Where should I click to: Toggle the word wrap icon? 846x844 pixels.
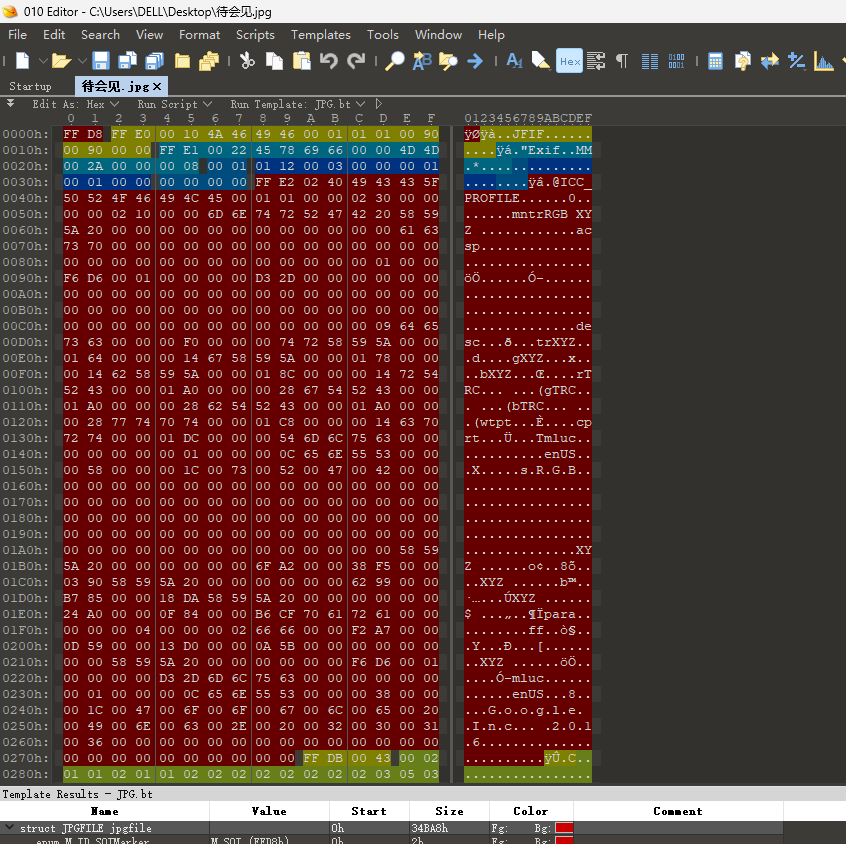pyautogui.click(x=596, y=61)
